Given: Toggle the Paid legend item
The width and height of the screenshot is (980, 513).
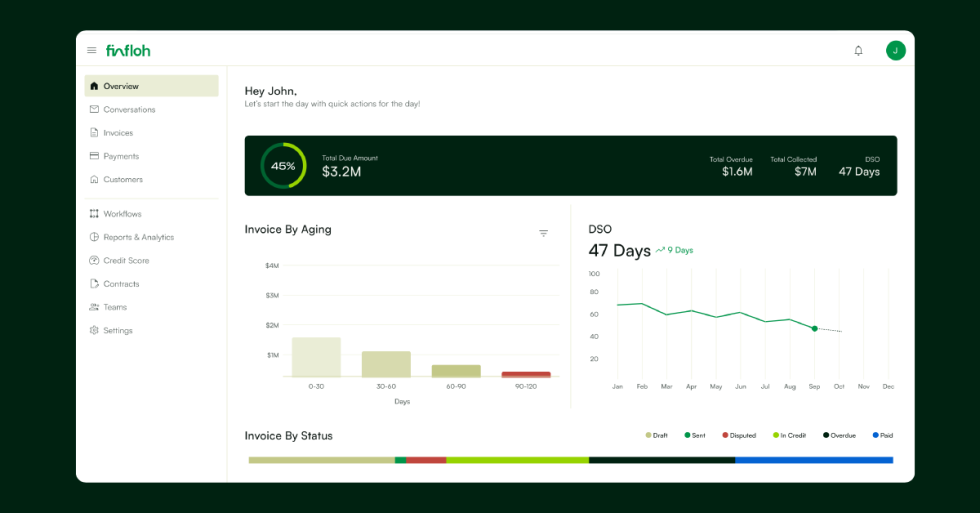Looking at the screenshot, I should (x=882, y=436).
